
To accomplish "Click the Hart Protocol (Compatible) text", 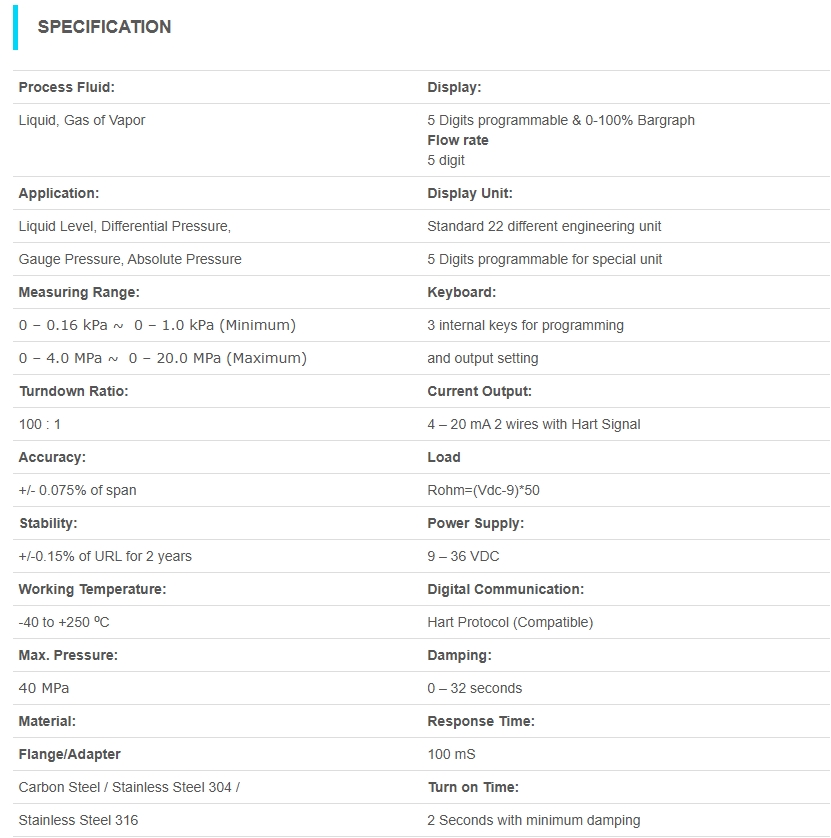I will tap(510, 622).
